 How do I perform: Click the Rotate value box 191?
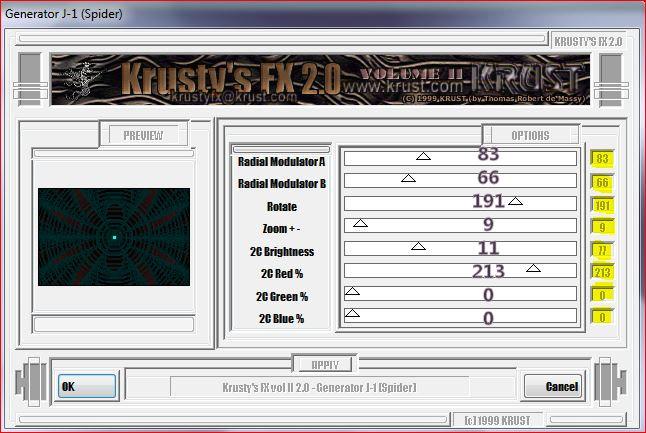coord(602,205)
